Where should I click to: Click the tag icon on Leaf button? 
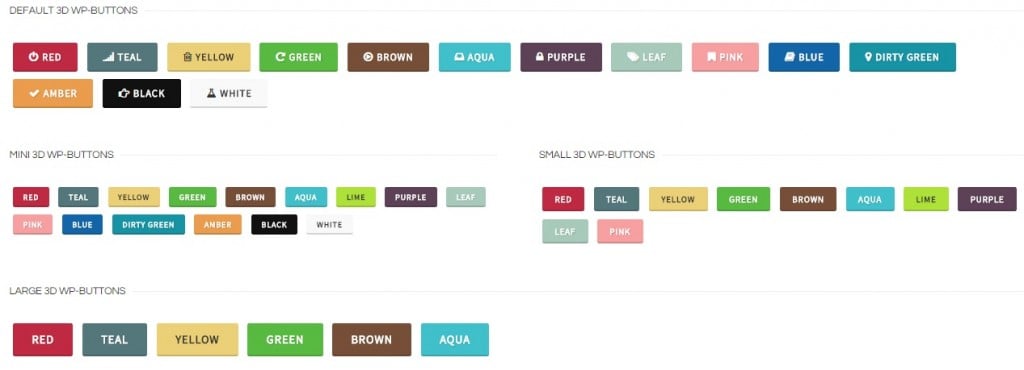pyautogui.click(x=633, y=57)
